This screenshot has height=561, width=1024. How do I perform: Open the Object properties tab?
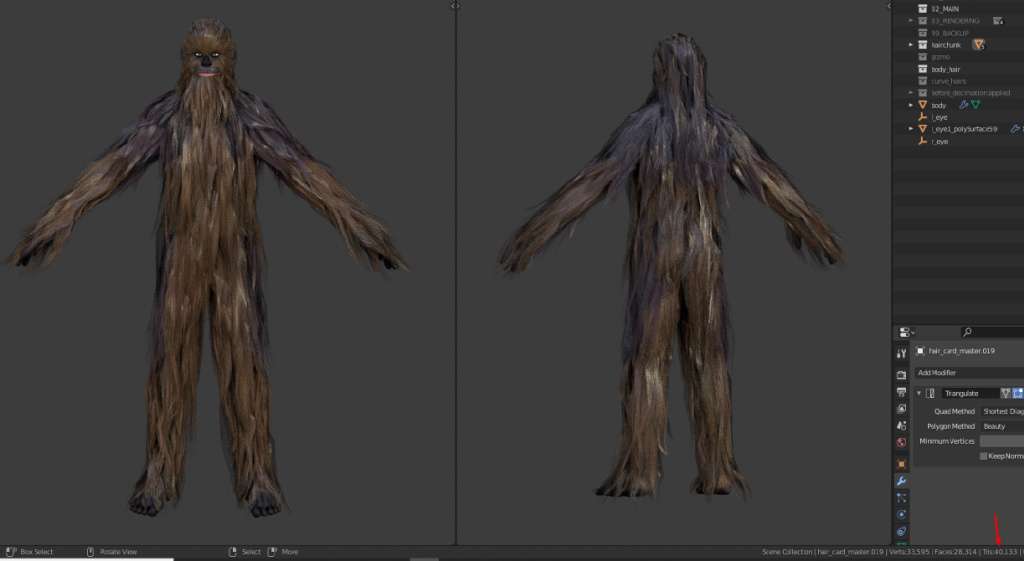pos(901,464)
